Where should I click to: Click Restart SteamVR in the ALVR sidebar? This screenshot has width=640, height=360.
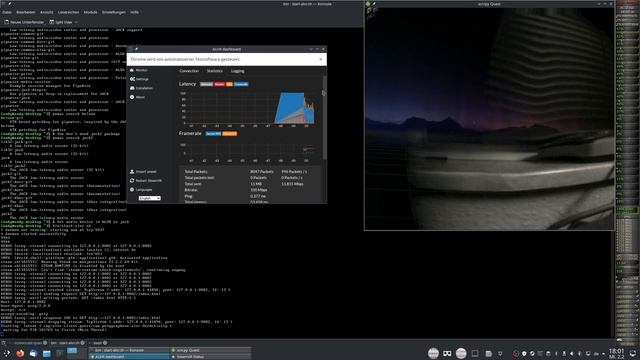[146, 180]
